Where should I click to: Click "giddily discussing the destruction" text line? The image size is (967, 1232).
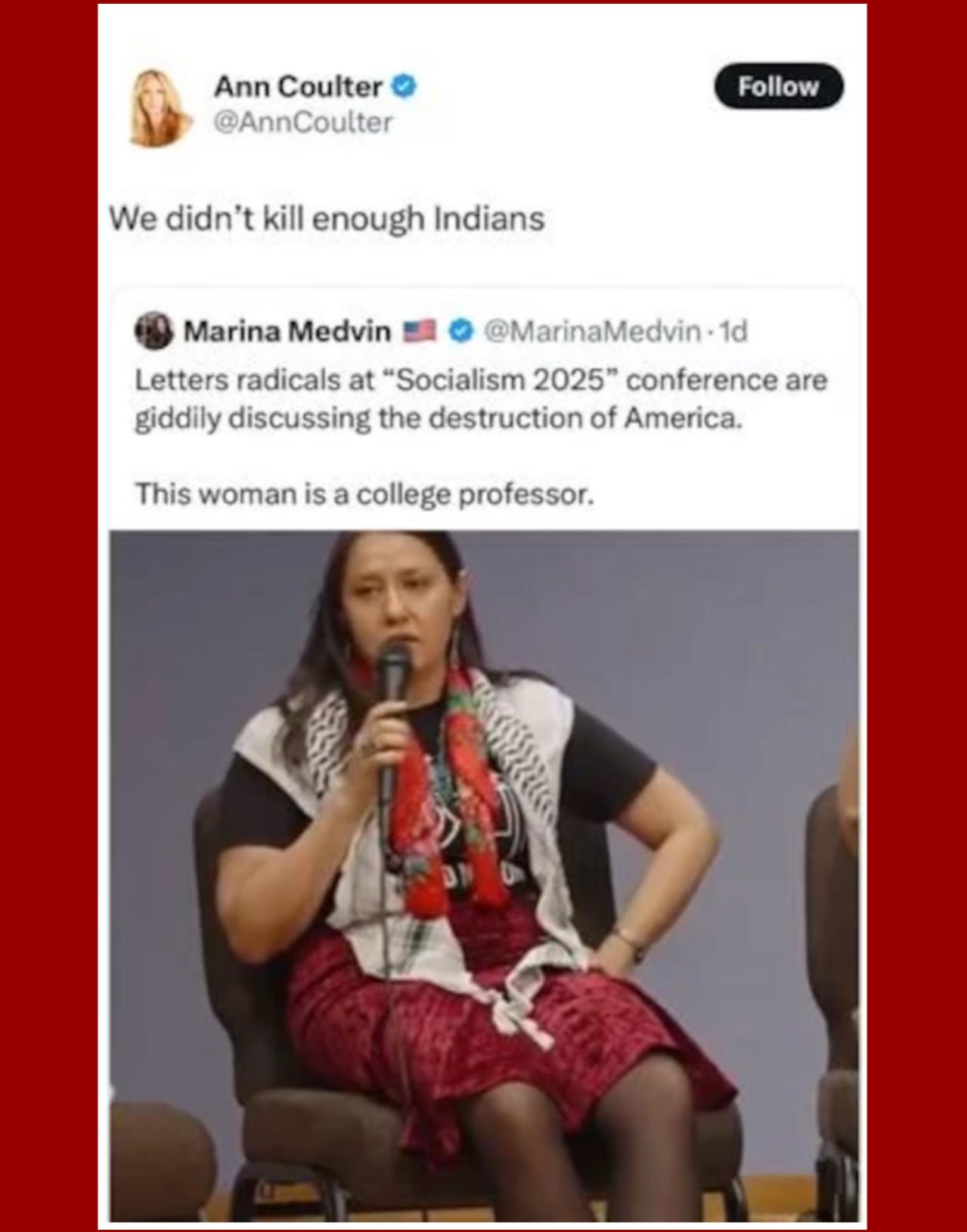point(439,419)
